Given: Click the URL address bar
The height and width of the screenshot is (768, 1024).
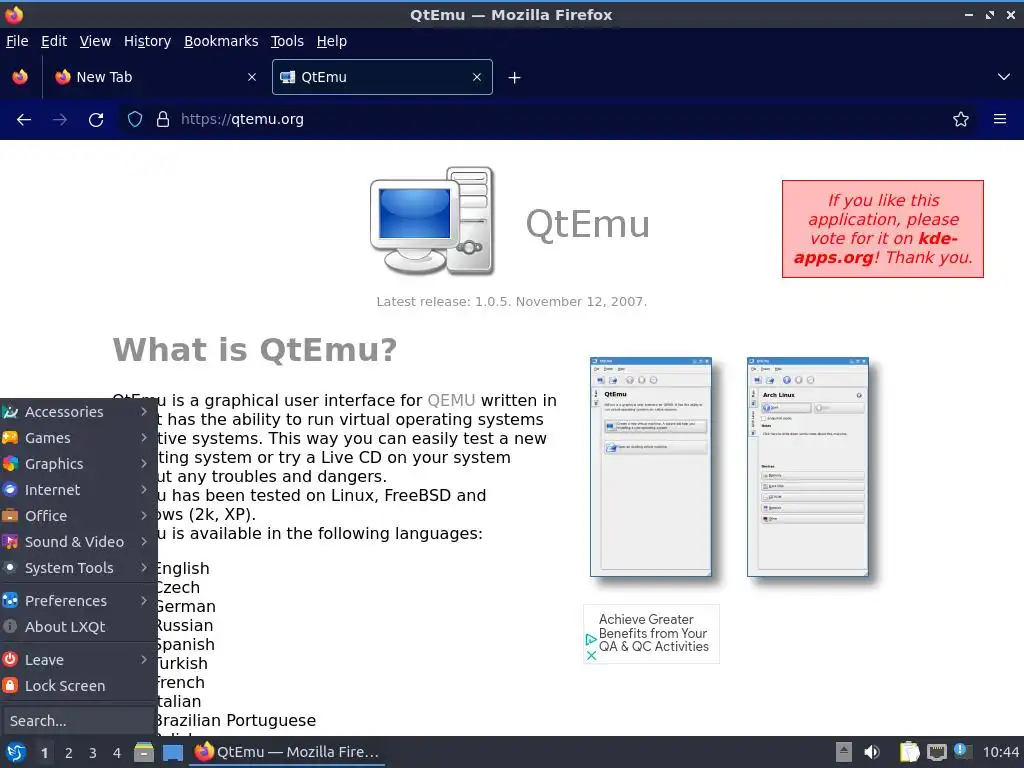Looking at the screenshot, I should pos(549,120).
